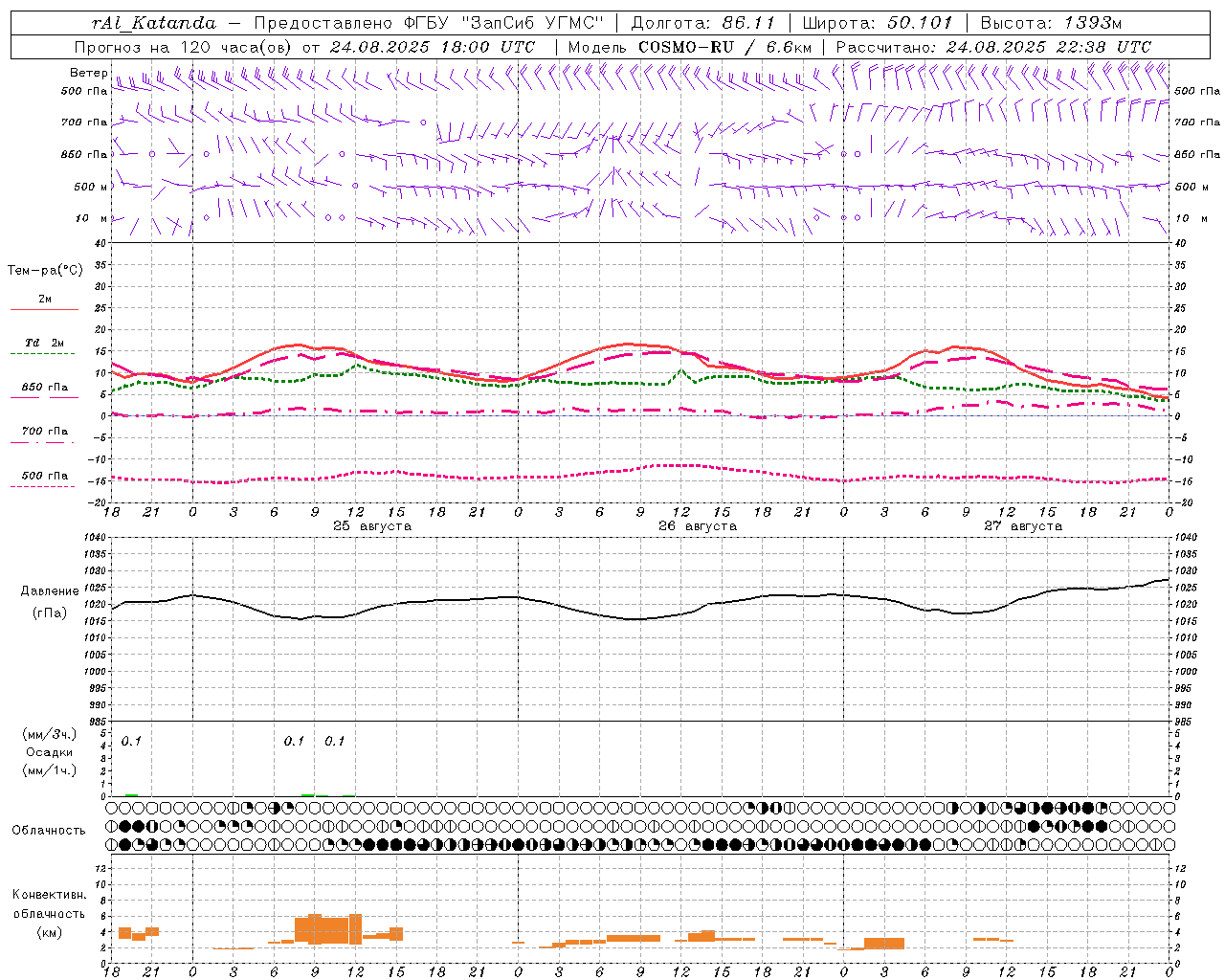This screenshot has height=980, width=1225.
Task: Click the Тем-ра(°C) temperature panel title
Action: [45, 271]
